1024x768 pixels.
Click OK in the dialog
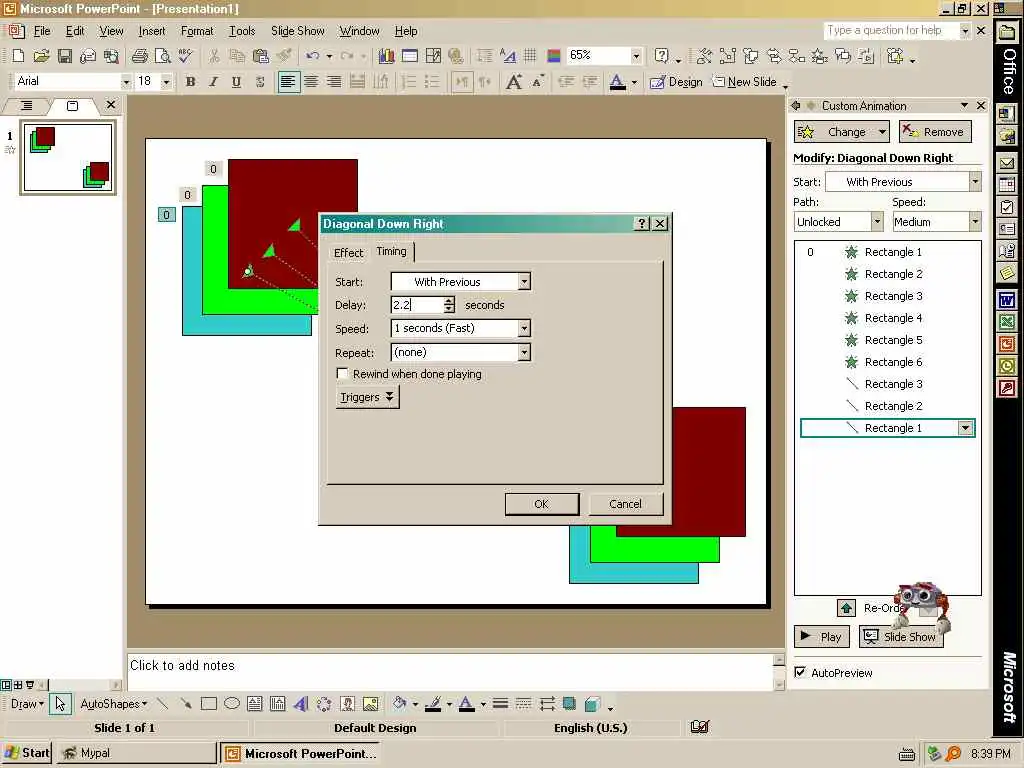(541, 504)
